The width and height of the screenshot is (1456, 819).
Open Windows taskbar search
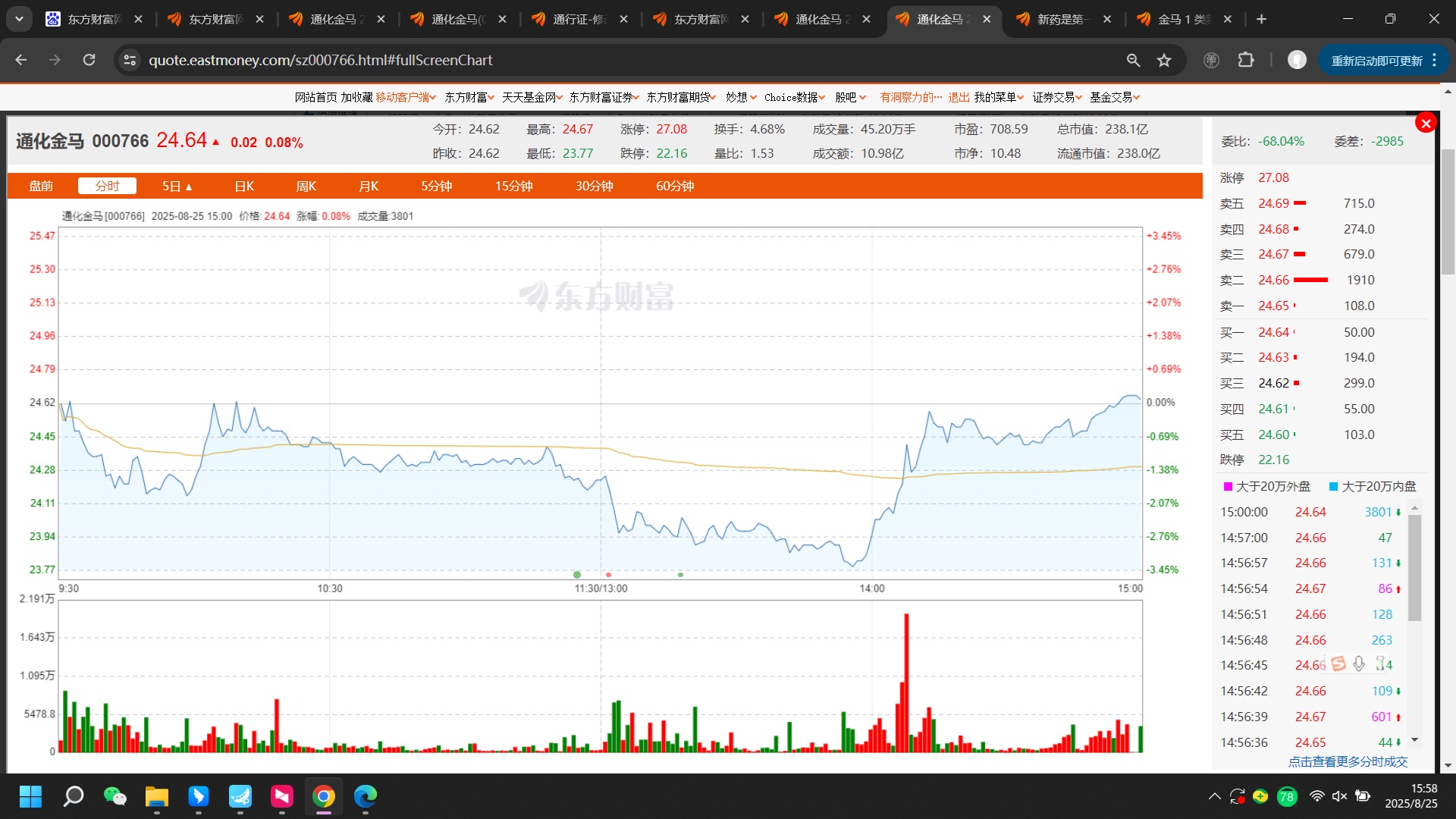[73, 796]
